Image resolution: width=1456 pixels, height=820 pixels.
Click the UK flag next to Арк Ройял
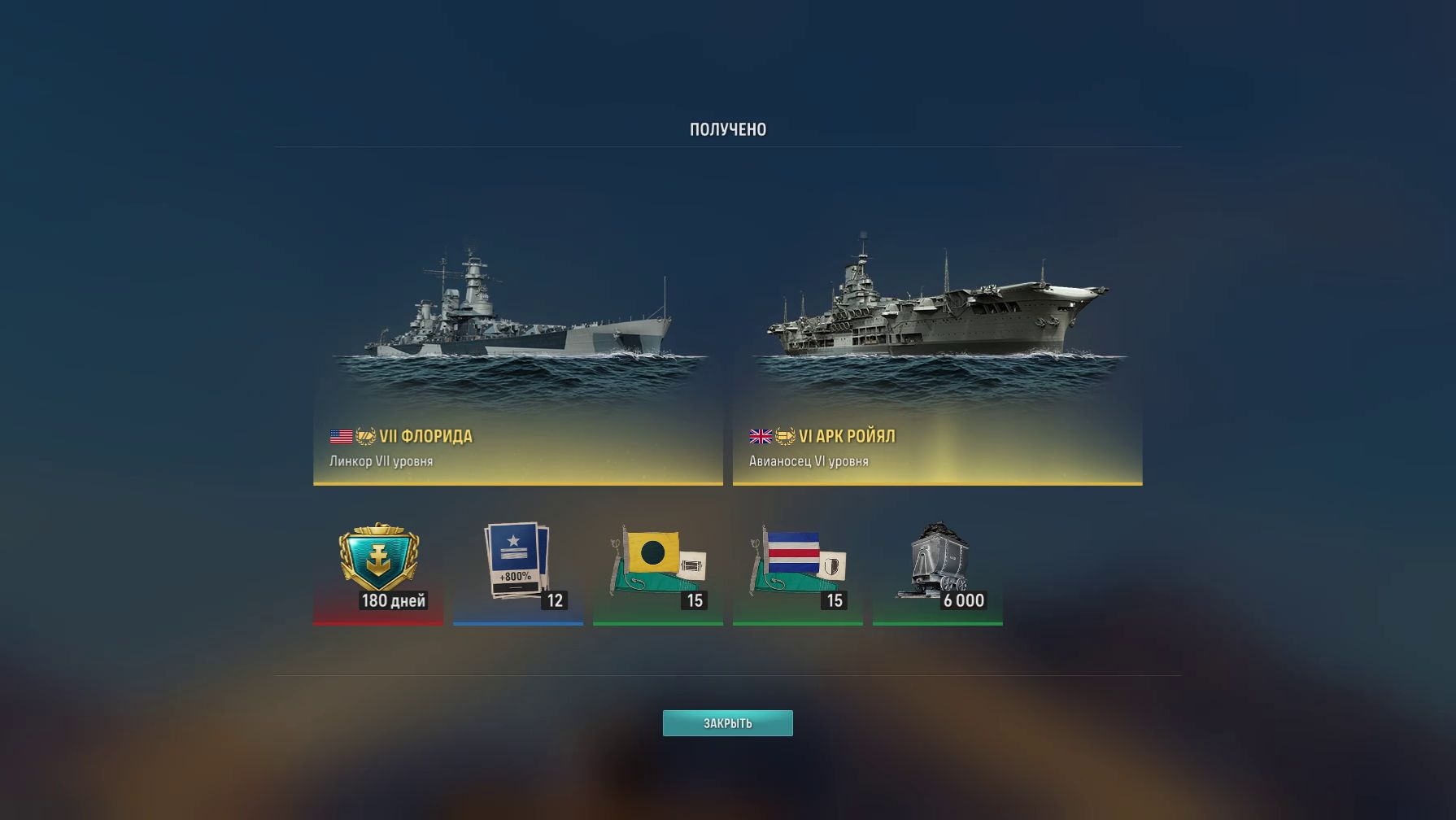(x=761, y=437)
